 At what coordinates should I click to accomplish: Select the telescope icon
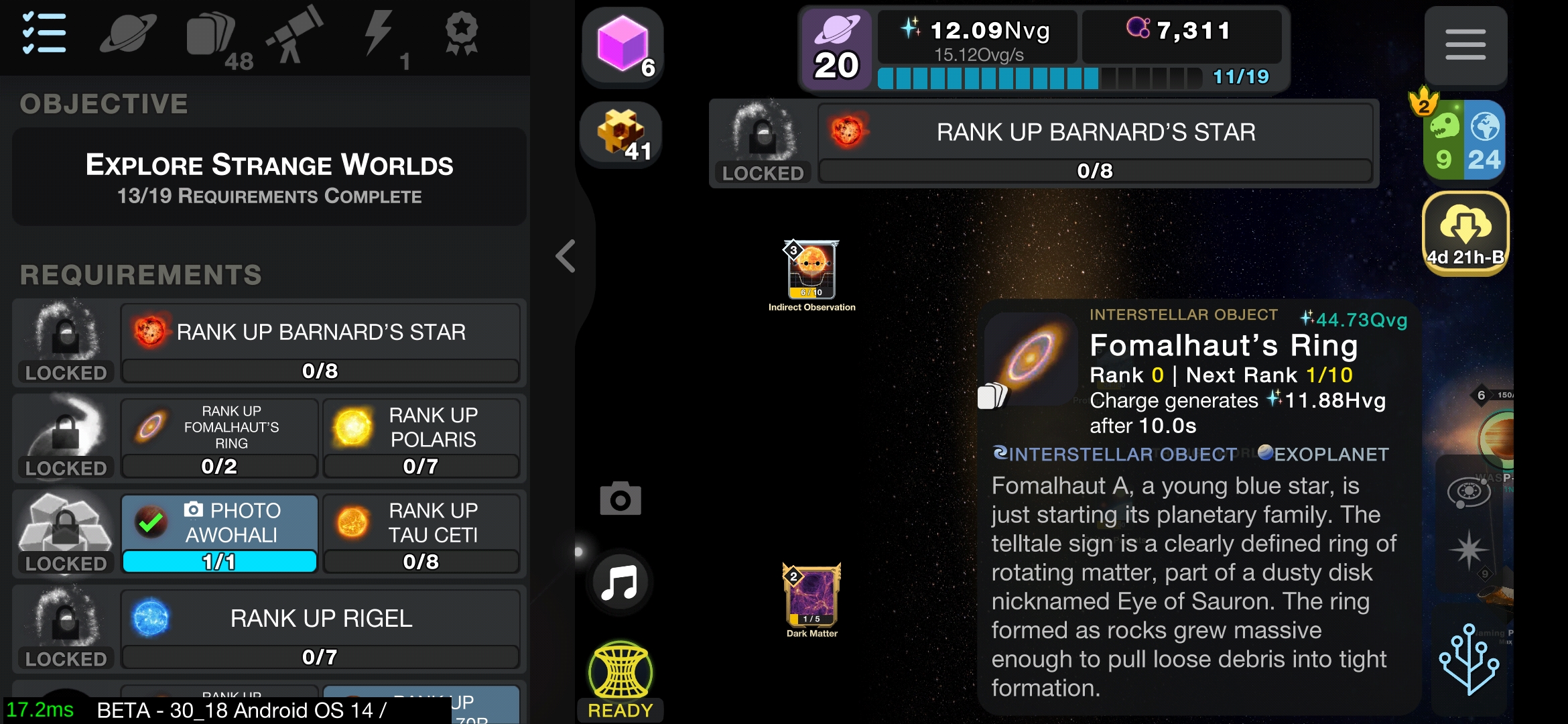tap(294, 34)
